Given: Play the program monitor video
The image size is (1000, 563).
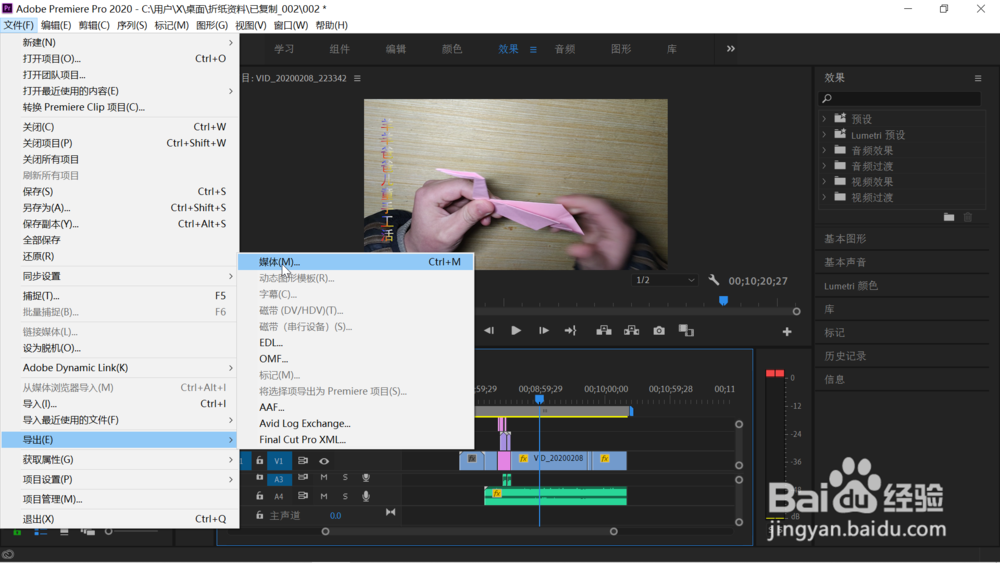Looking at the screenshot, I should [516, 330].
